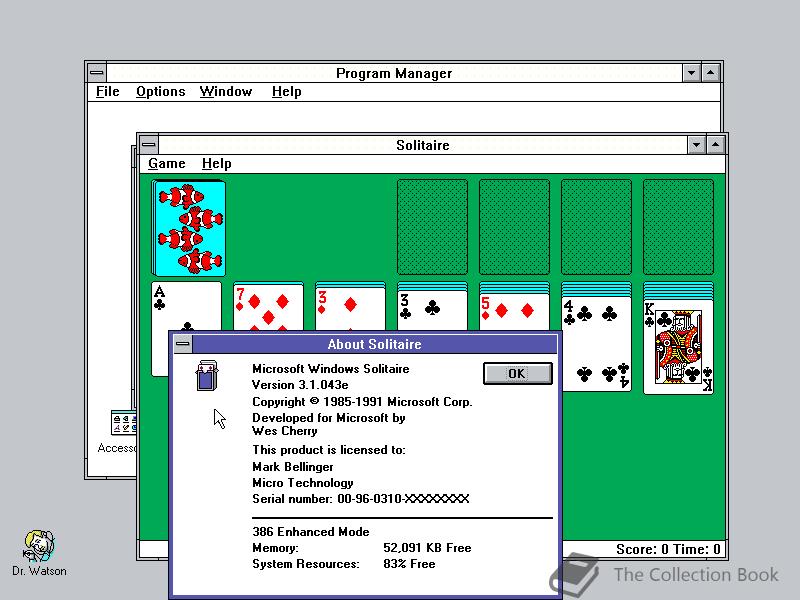Screen dimensions: 800x600
Task: Select the 3 of clubs card
Action: [x=432, y=310]
